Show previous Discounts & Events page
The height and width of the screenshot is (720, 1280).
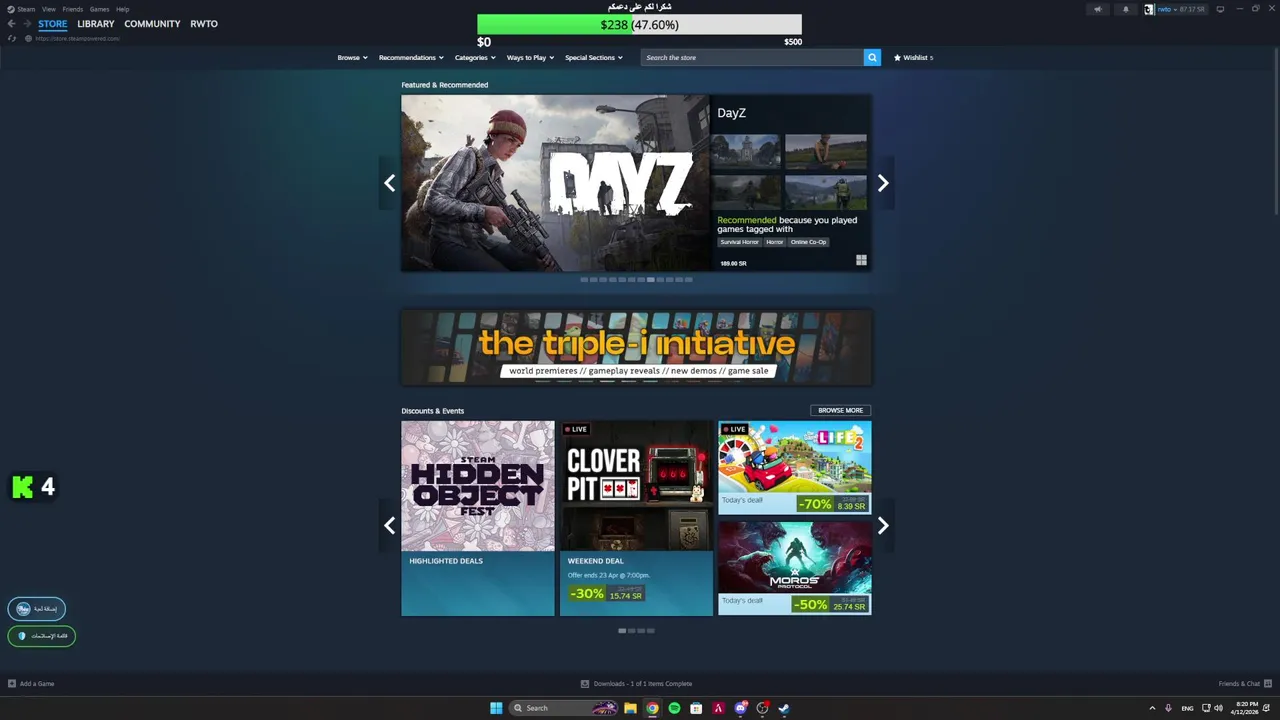(389, 526)
